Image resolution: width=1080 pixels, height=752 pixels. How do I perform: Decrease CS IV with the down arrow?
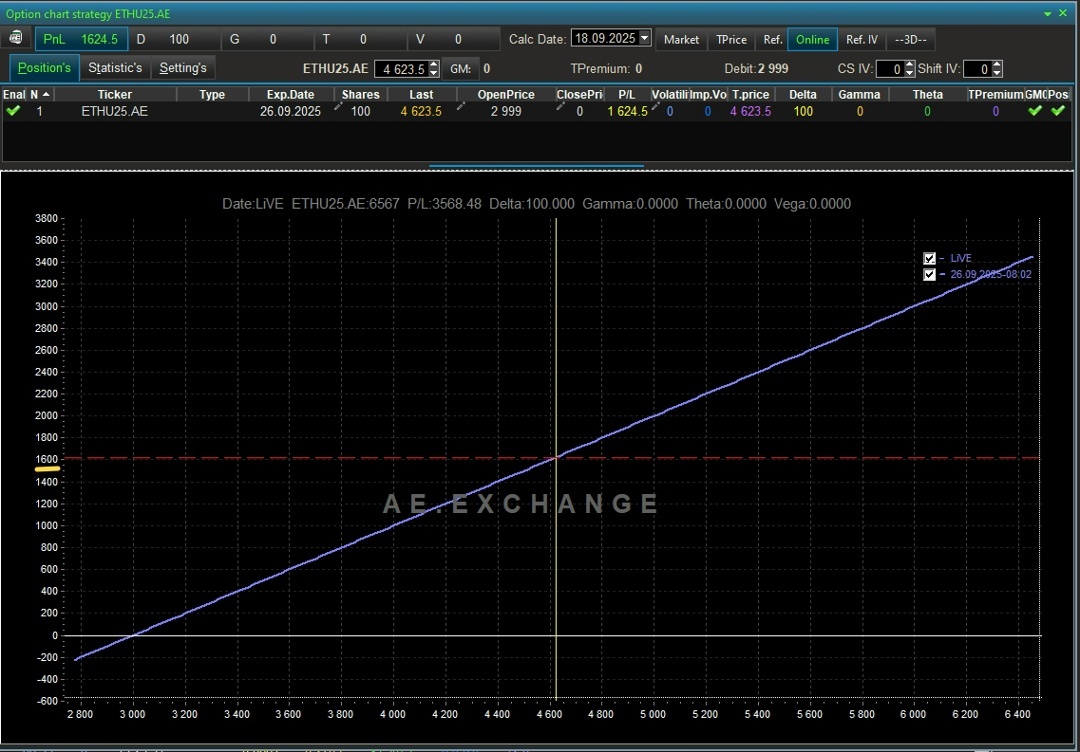[910, 72]
